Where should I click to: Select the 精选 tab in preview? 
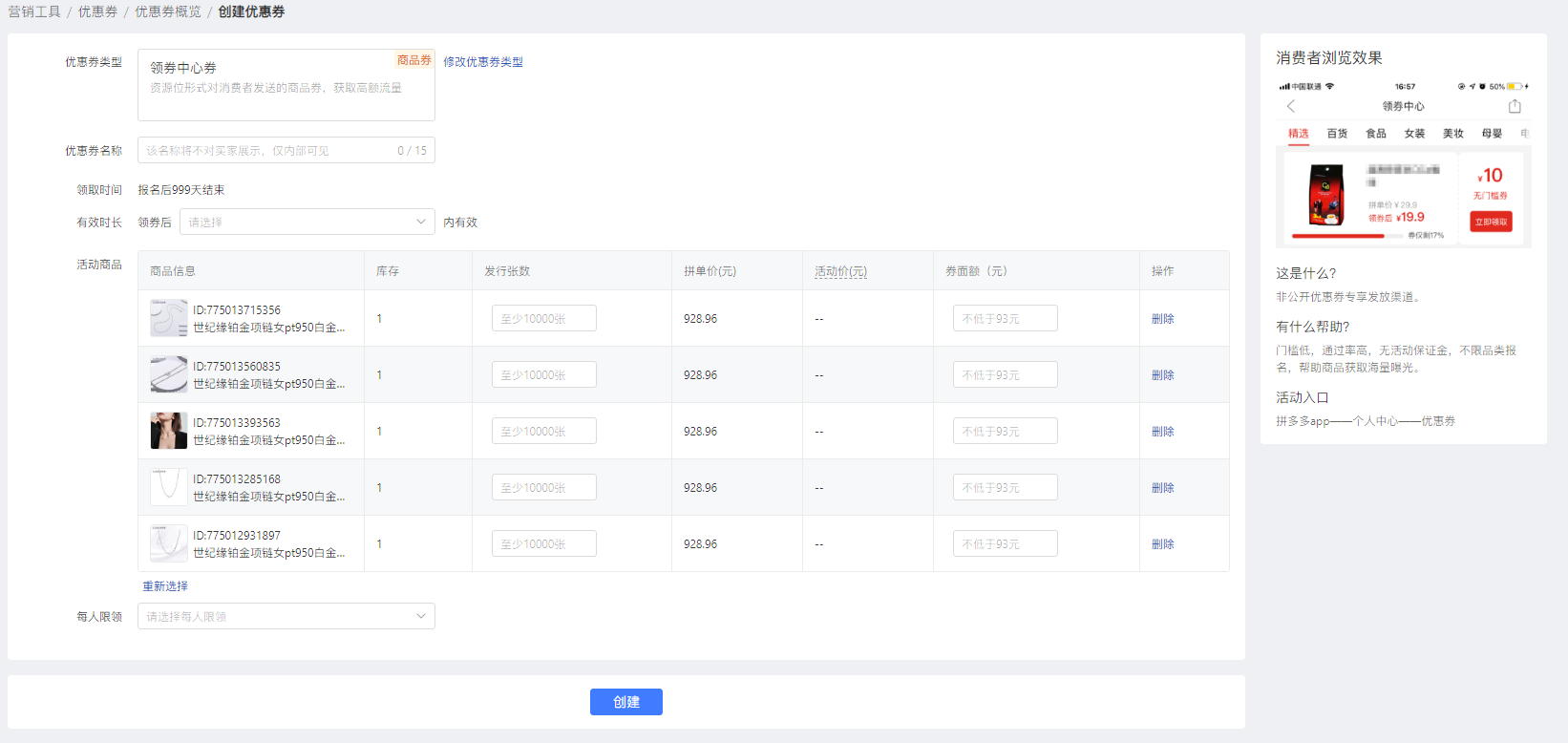[x=1298, y=134]
